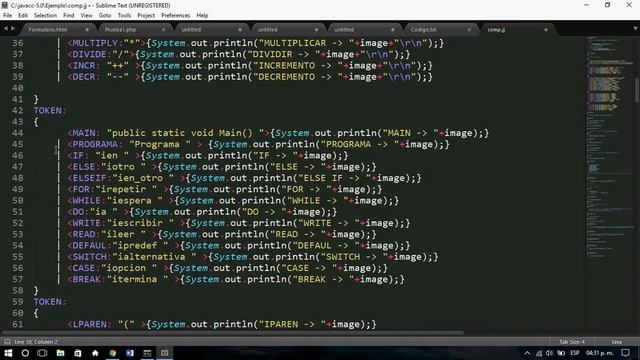Open Microsoft Word from the taskbar
Viewport: 640px width, 360px height.
130,353
